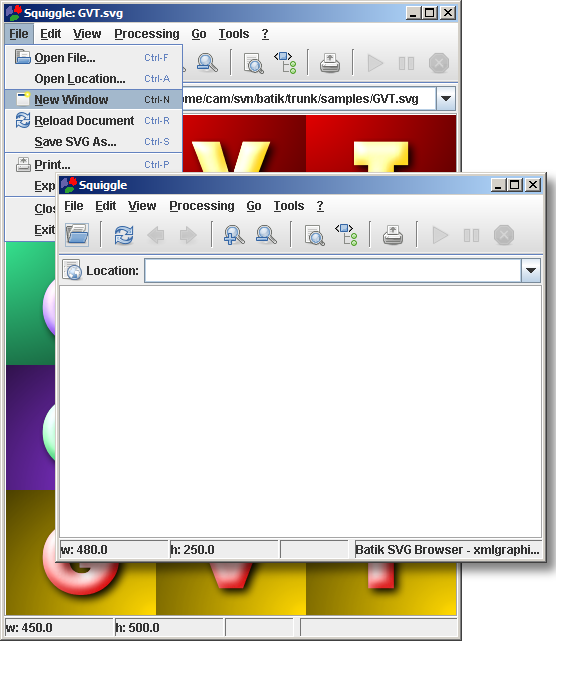Choose Open Location... from File menu
This screenshot has width=580, height=698.
tap(93, 79)
